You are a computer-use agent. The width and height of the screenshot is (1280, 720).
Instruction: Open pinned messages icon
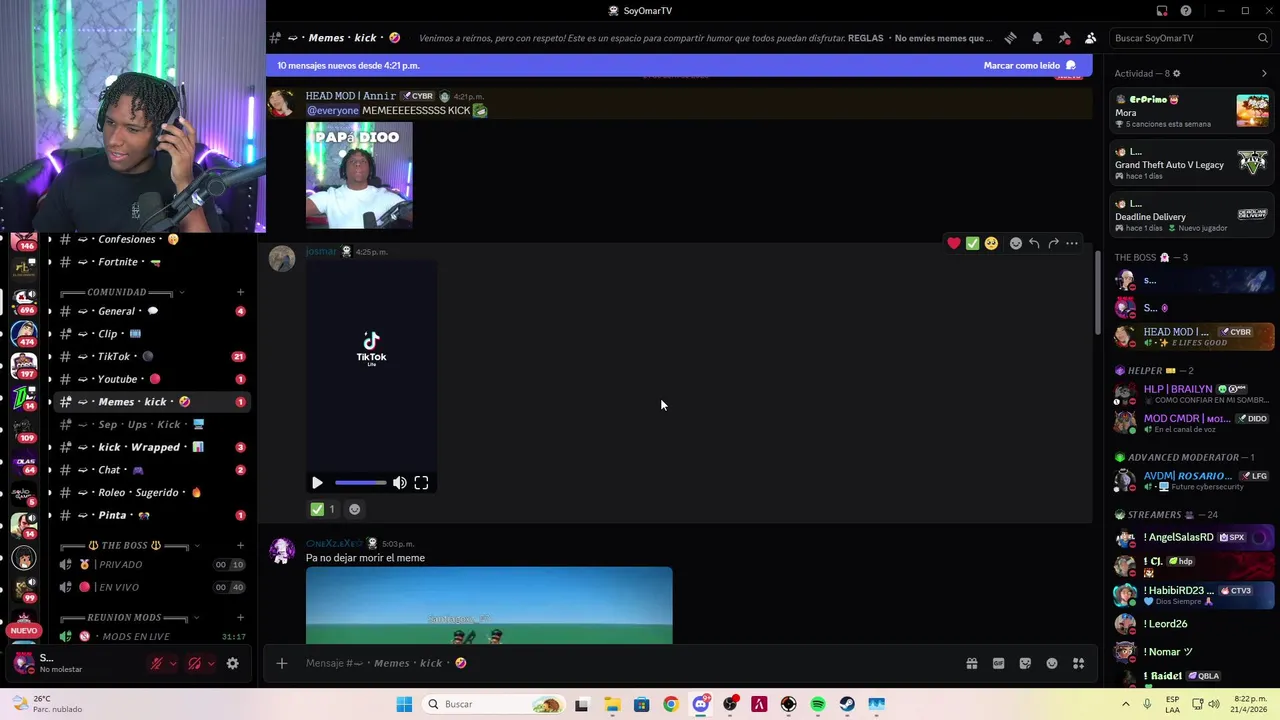point(1064,38)
